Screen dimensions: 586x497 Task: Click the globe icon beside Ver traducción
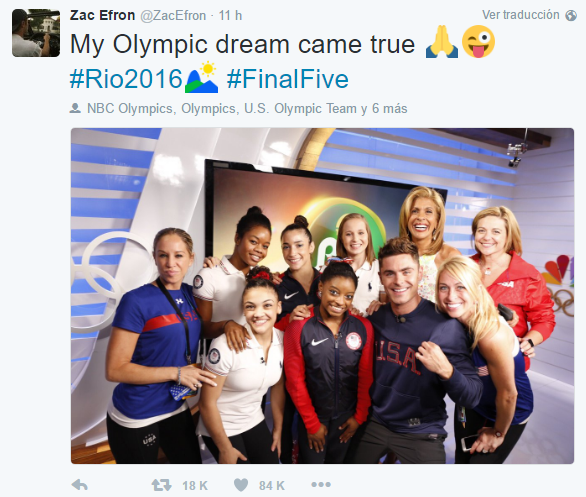point(571,15)
